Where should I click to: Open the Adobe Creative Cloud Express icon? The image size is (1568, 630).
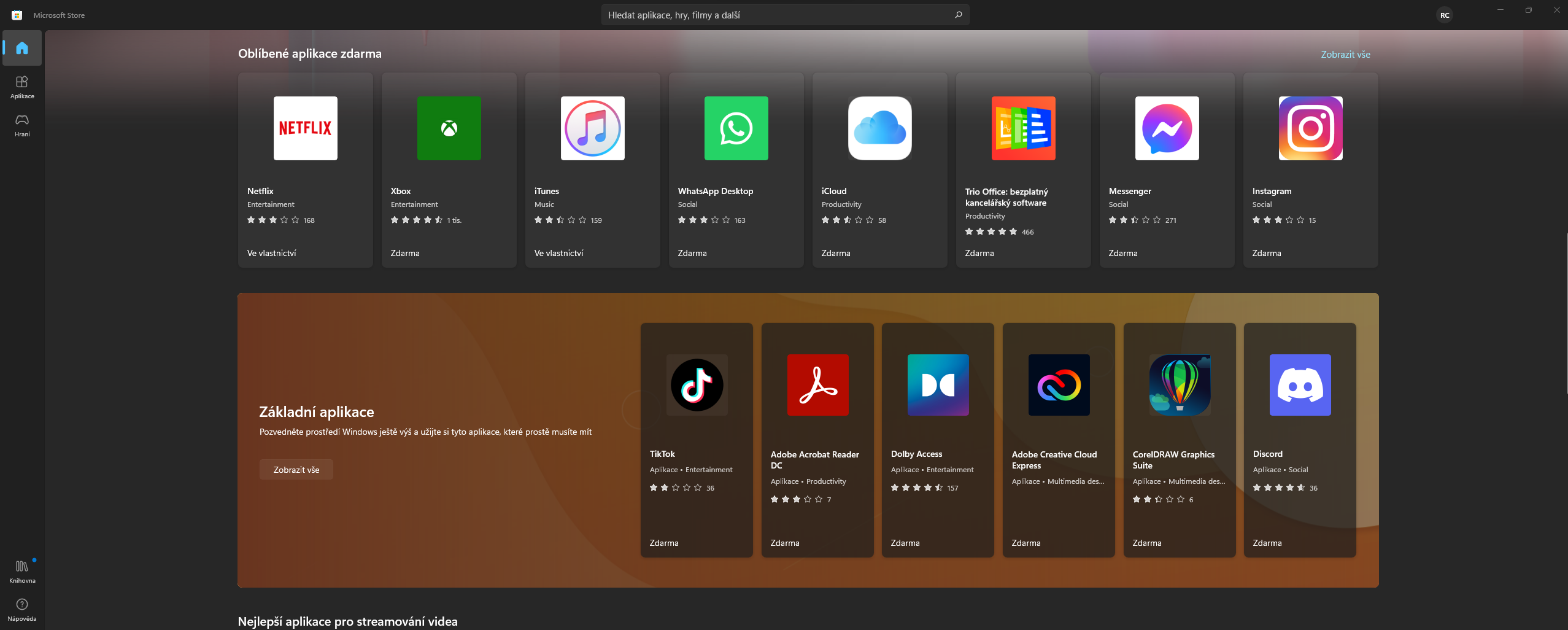(1059, 385)
